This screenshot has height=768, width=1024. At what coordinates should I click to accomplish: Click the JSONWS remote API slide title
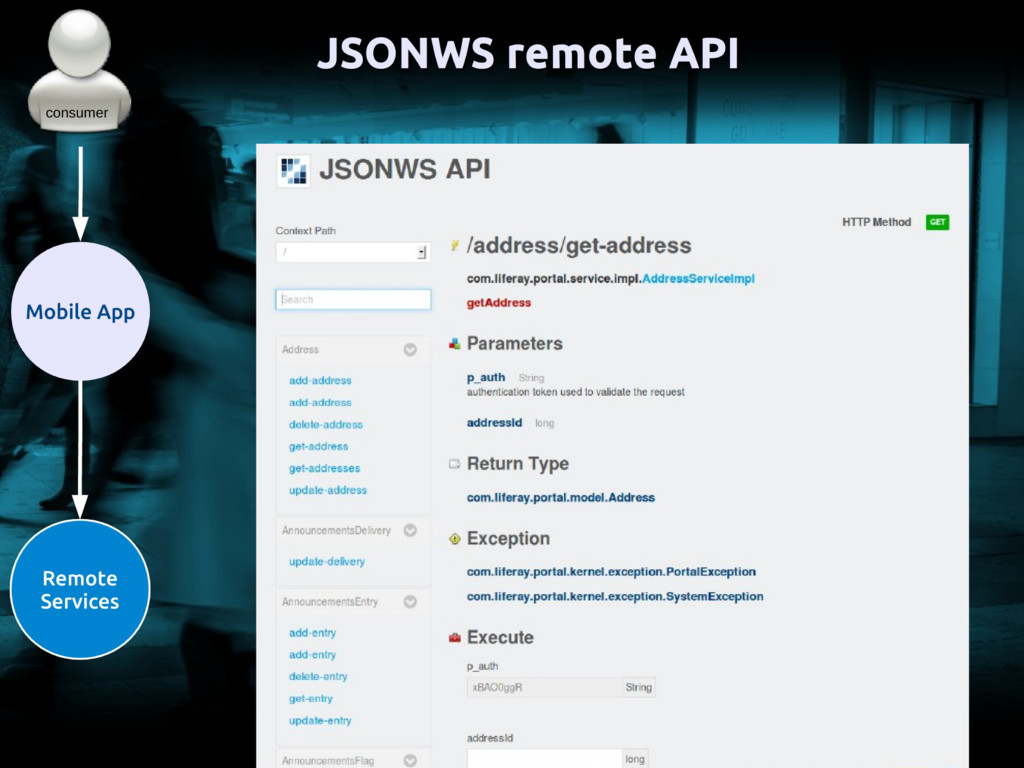point(528,53)
